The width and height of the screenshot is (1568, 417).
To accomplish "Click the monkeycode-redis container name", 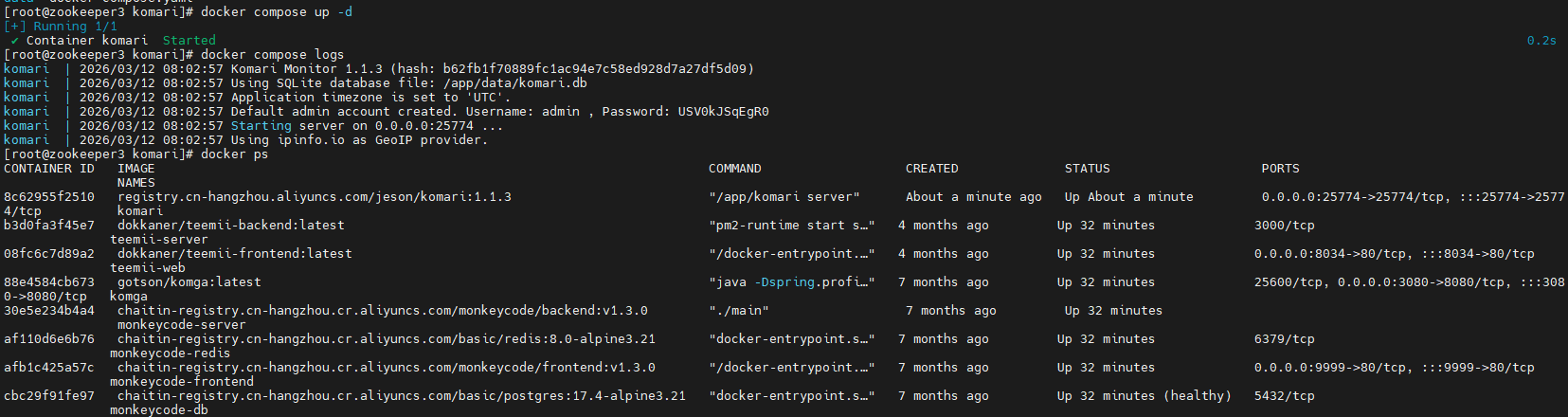I will click(x=170, y=354).
